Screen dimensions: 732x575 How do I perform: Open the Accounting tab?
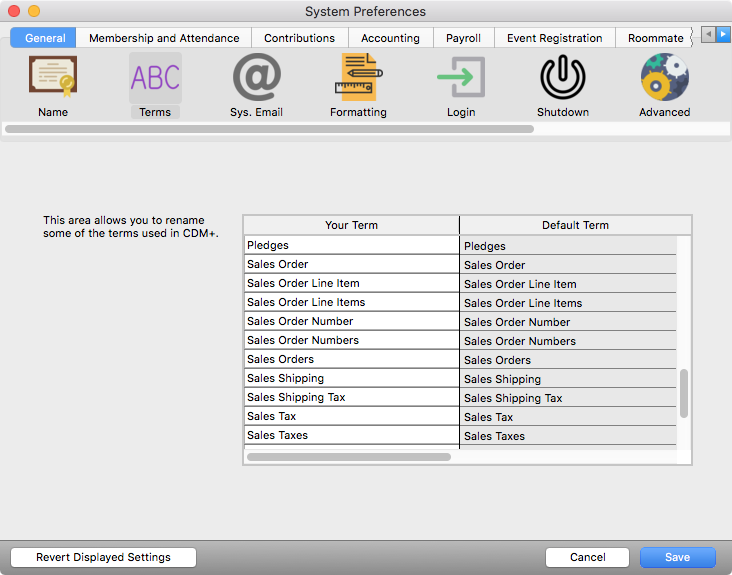(x=390, y=38)
